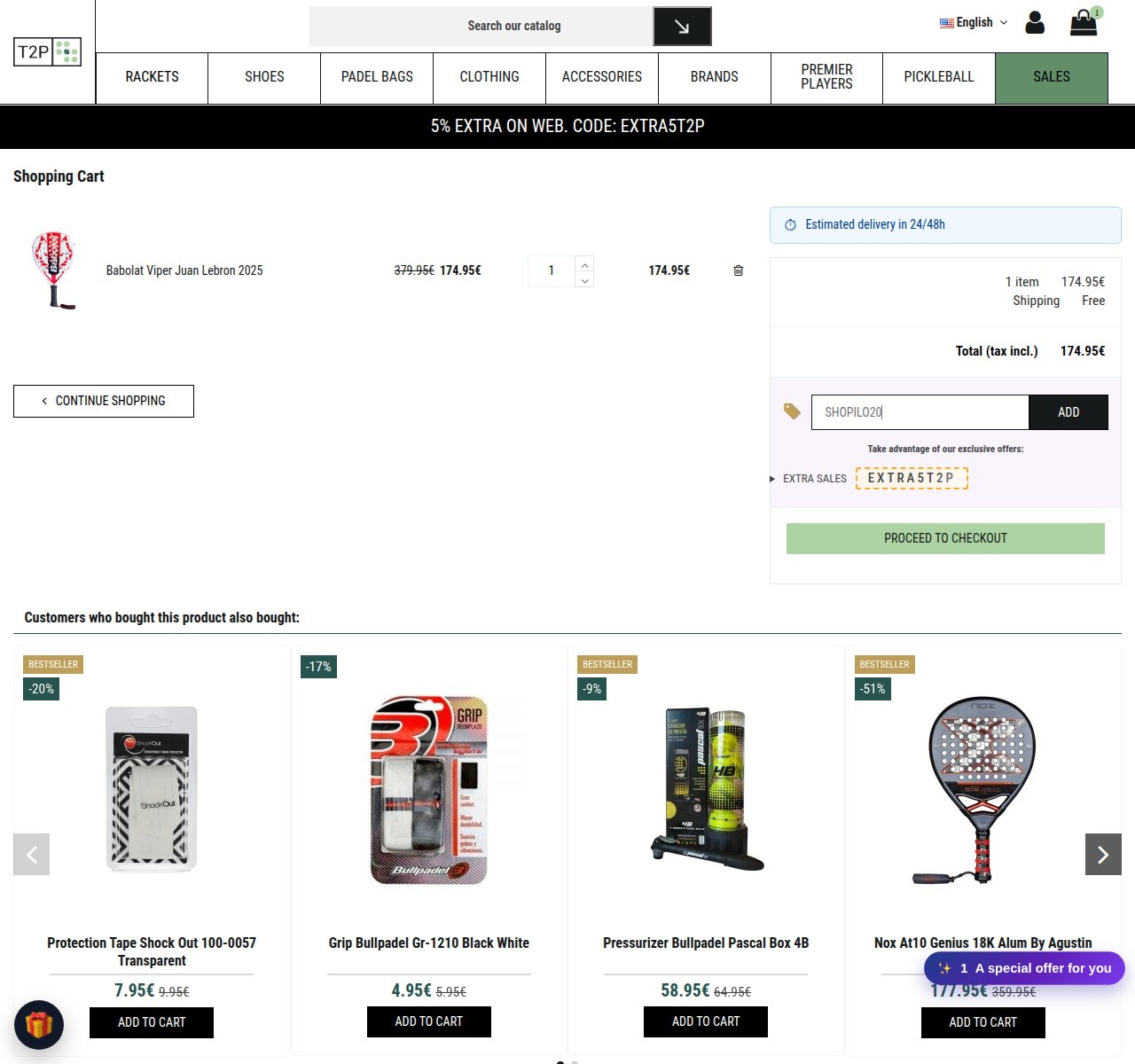The height and width of the screenshot is (1064, 1135).
Task: Go to next carousel products
Action: tap(1103, 855)
